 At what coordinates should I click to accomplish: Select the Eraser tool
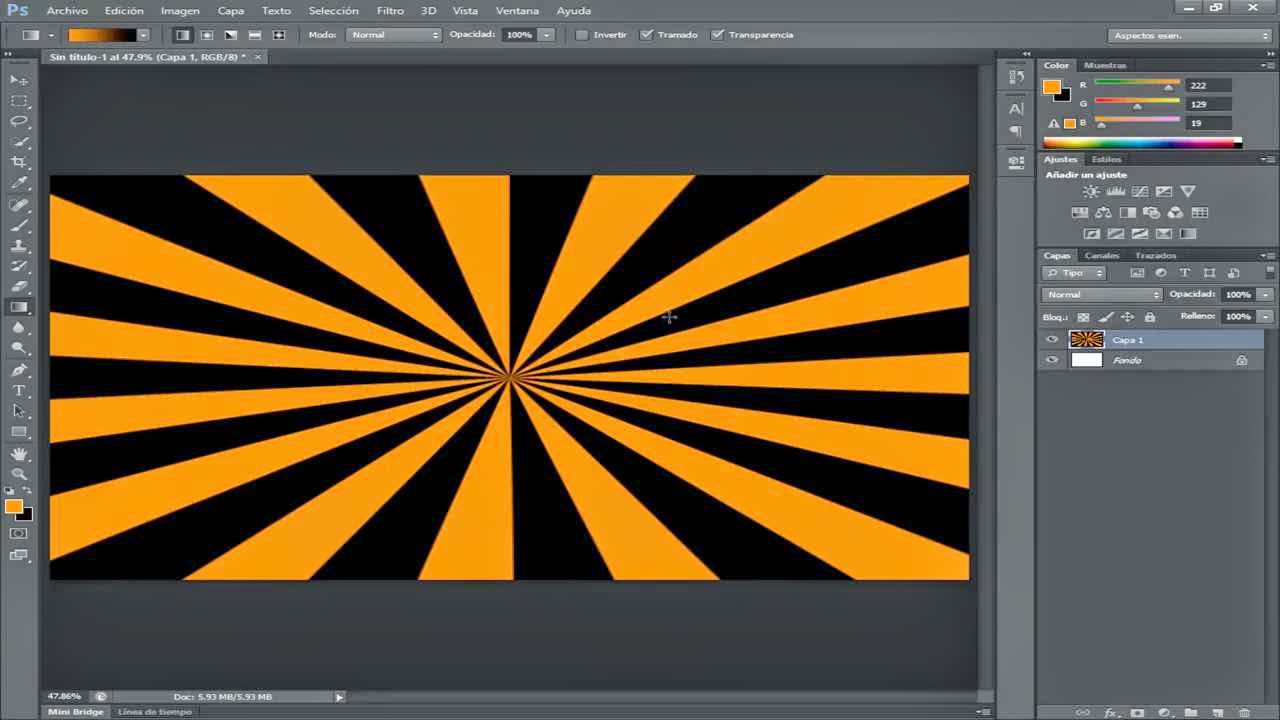click(x=19, y=287)
